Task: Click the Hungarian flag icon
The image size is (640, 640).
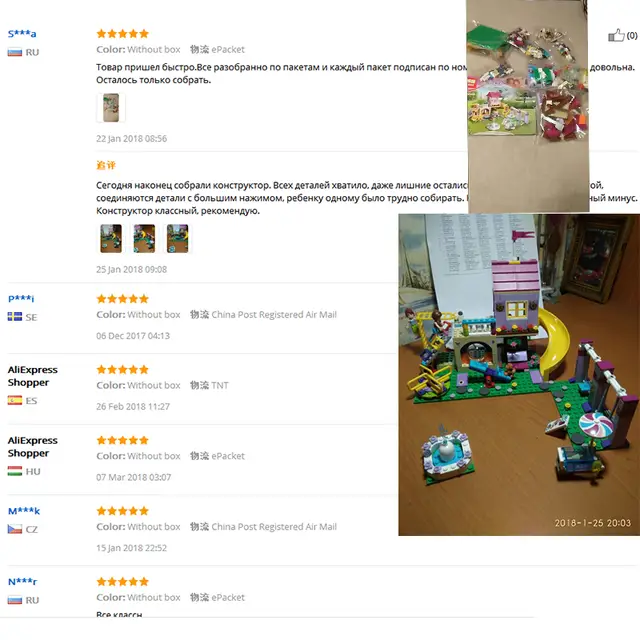Action: 15,471
